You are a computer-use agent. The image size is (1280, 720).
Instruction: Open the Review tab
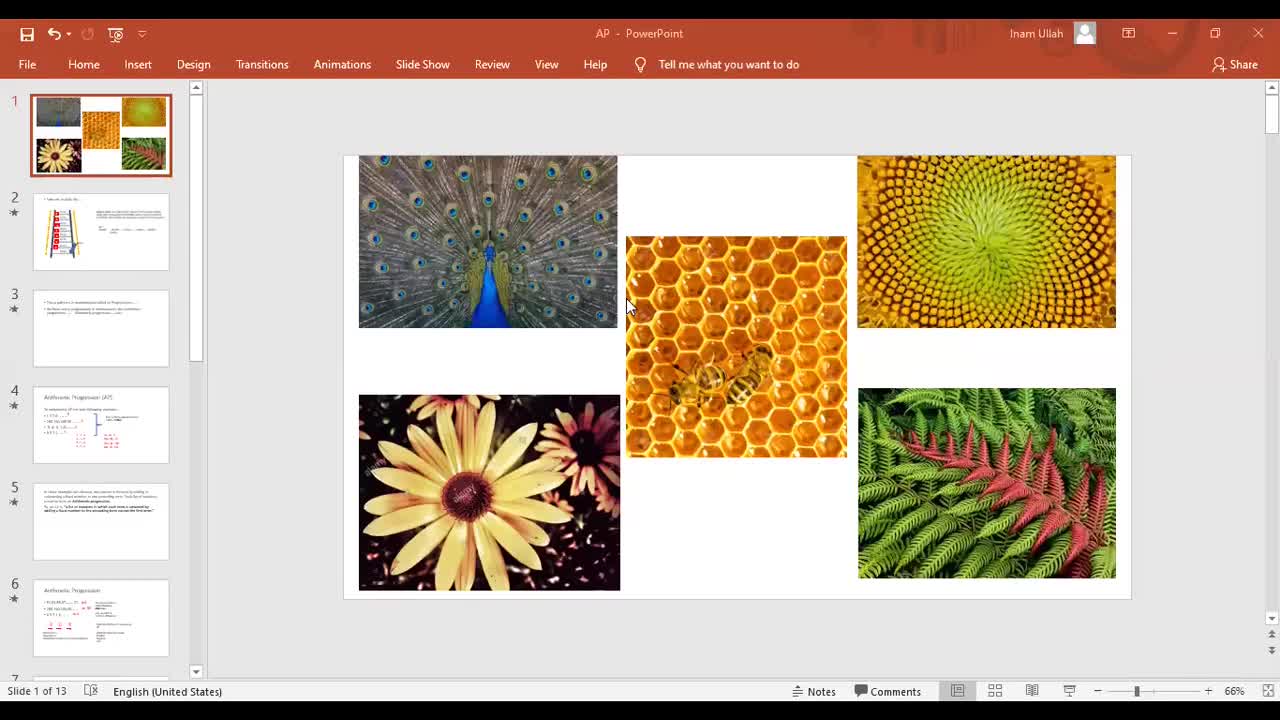point(492,64)
